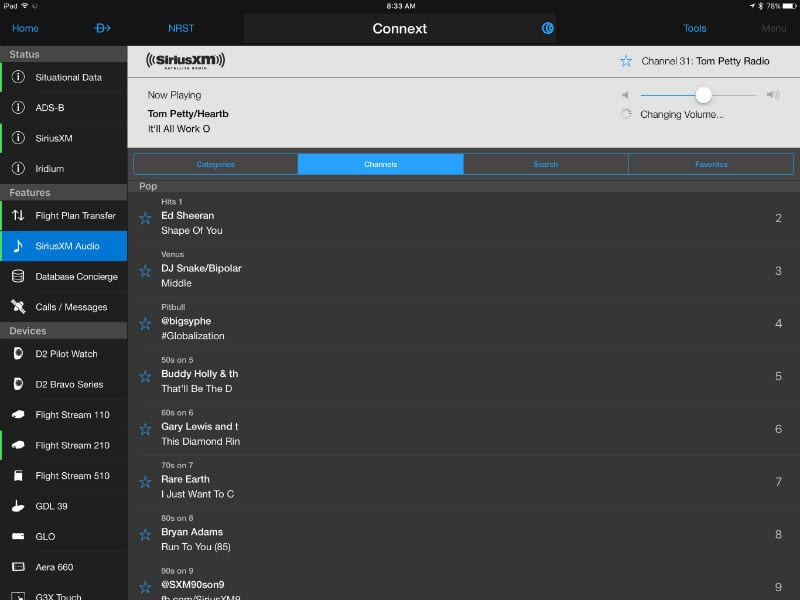Tap the SiriusXM satellite radio logo
The image size is (800, 600).
click(x=185, y=61)
